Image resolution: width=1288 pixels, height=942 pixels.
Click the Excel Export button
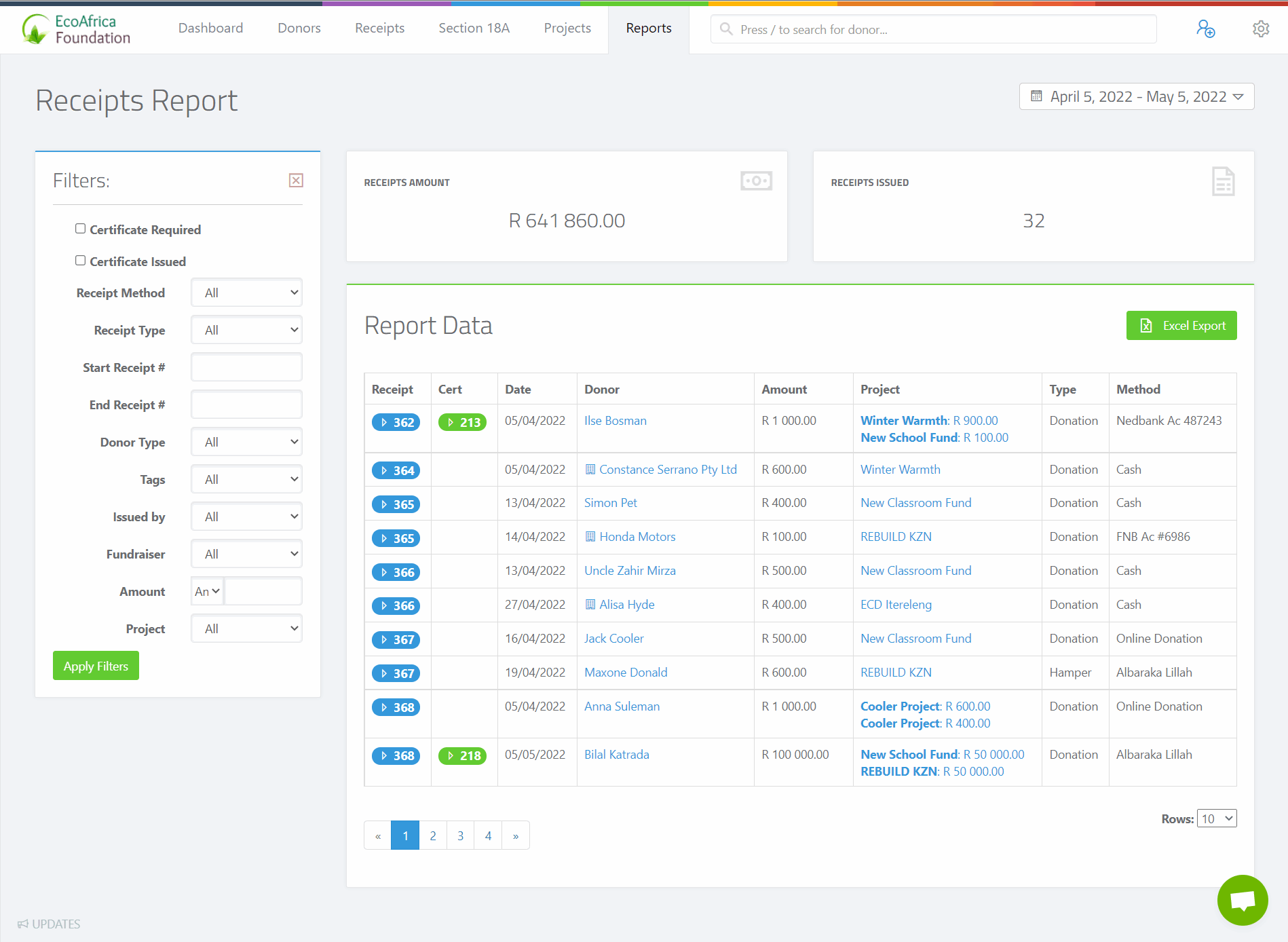point(1181,326)
